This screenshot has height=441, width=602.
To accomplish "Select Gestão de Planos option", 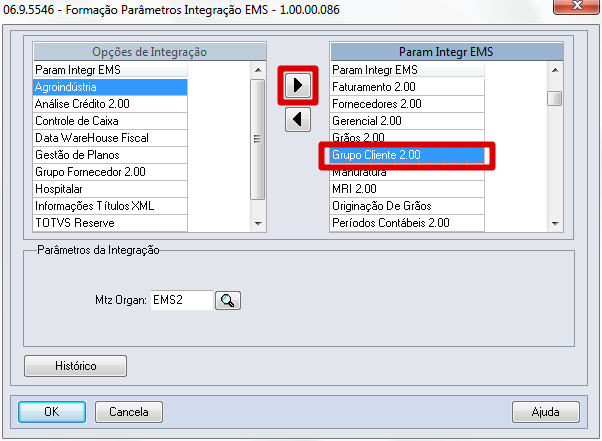I will tap(110, 155).
